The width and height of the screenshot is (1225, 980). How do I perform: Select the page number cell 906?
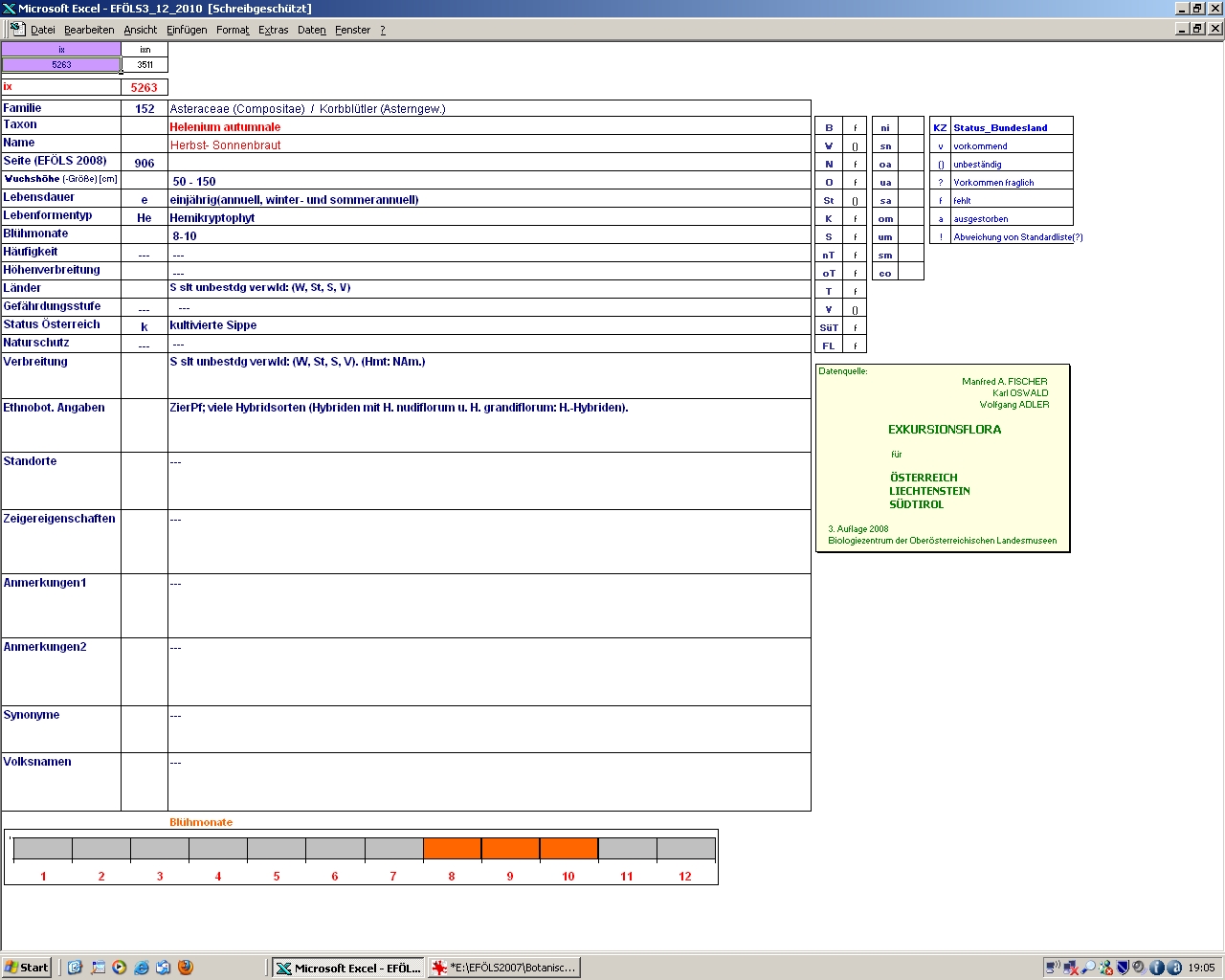click(145, 163)
